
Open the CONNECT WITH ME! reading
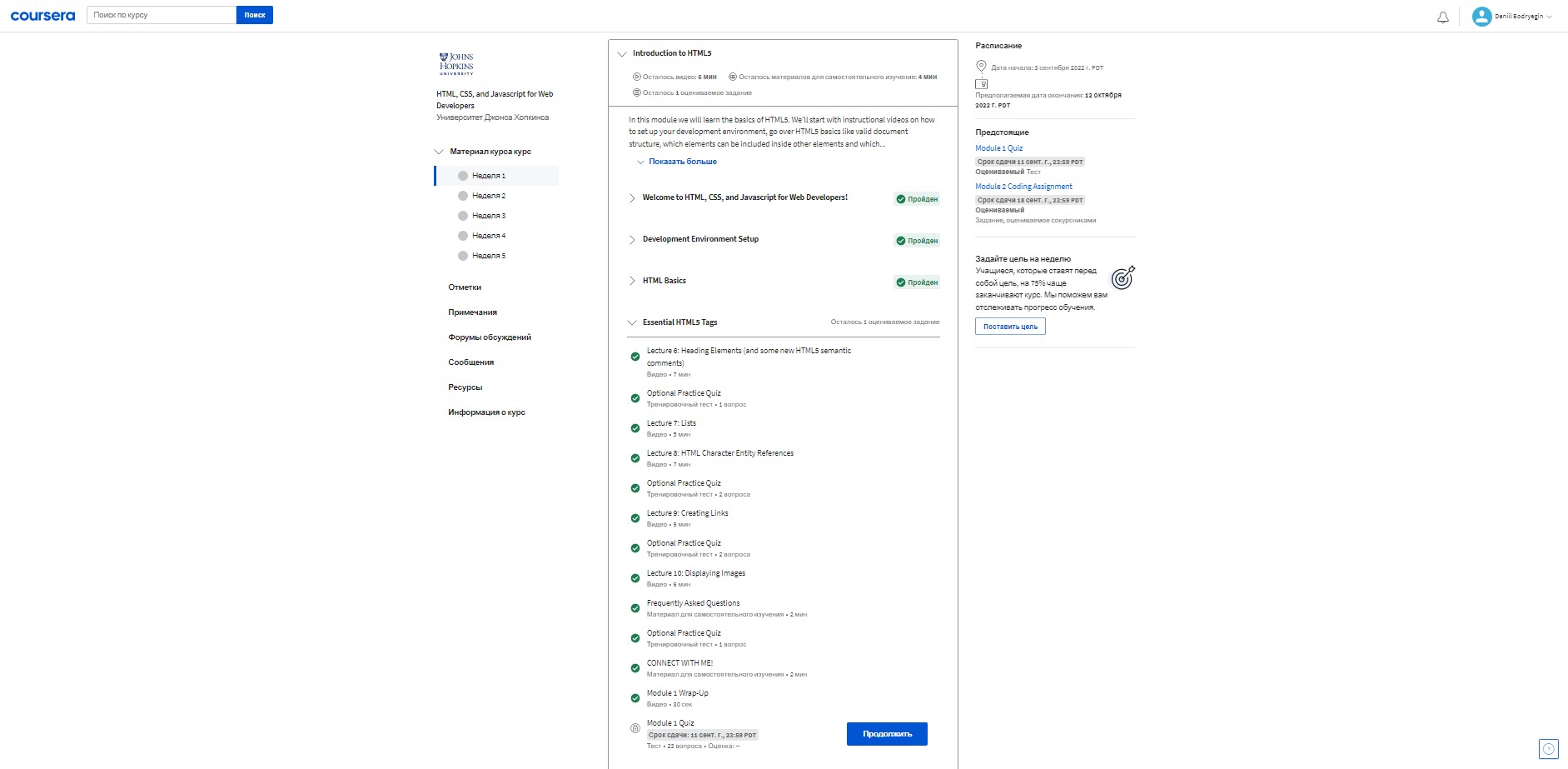(x=679, y=663)
